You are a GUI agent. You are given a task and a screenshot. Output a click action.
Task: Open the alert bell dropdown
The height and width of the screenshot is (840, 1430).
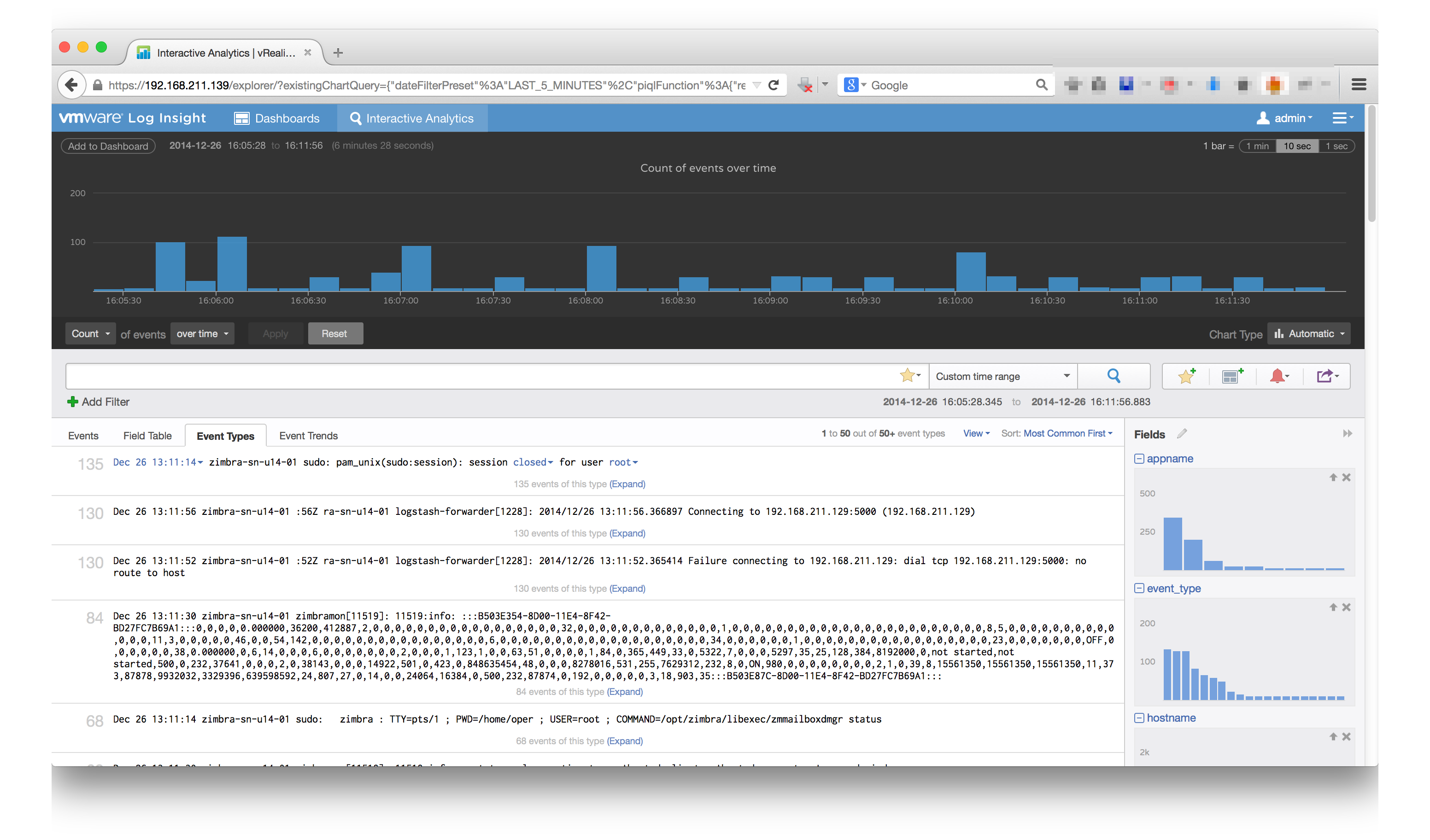(1279, 376)
